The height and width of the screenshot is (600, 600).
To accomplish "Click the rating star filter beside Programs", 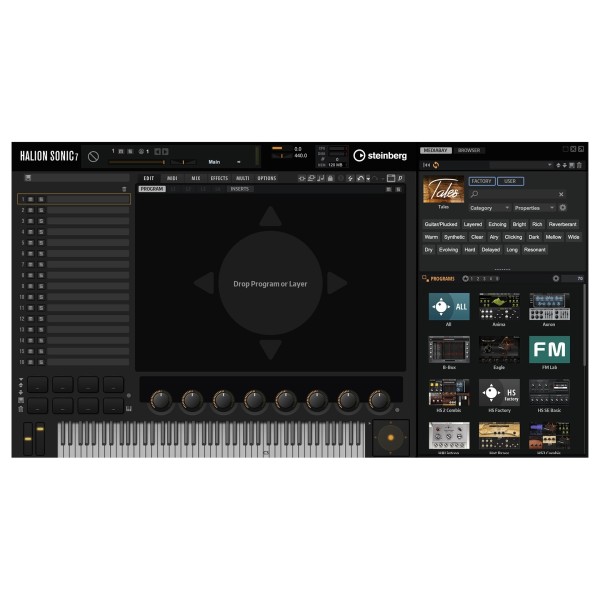I will (465, 279).
